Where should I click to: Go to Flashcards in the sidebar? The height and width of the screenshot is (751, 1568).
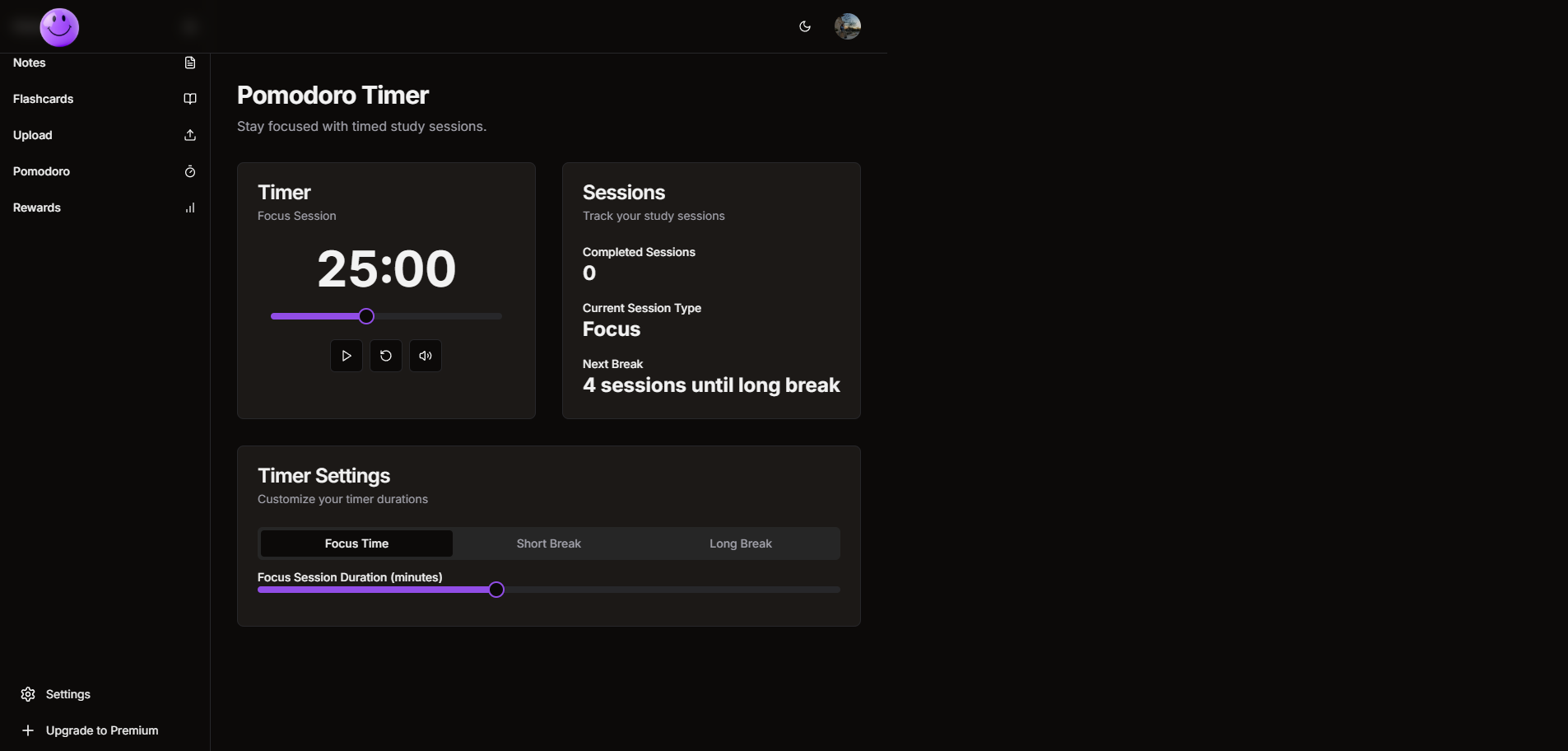click(43, 99)
